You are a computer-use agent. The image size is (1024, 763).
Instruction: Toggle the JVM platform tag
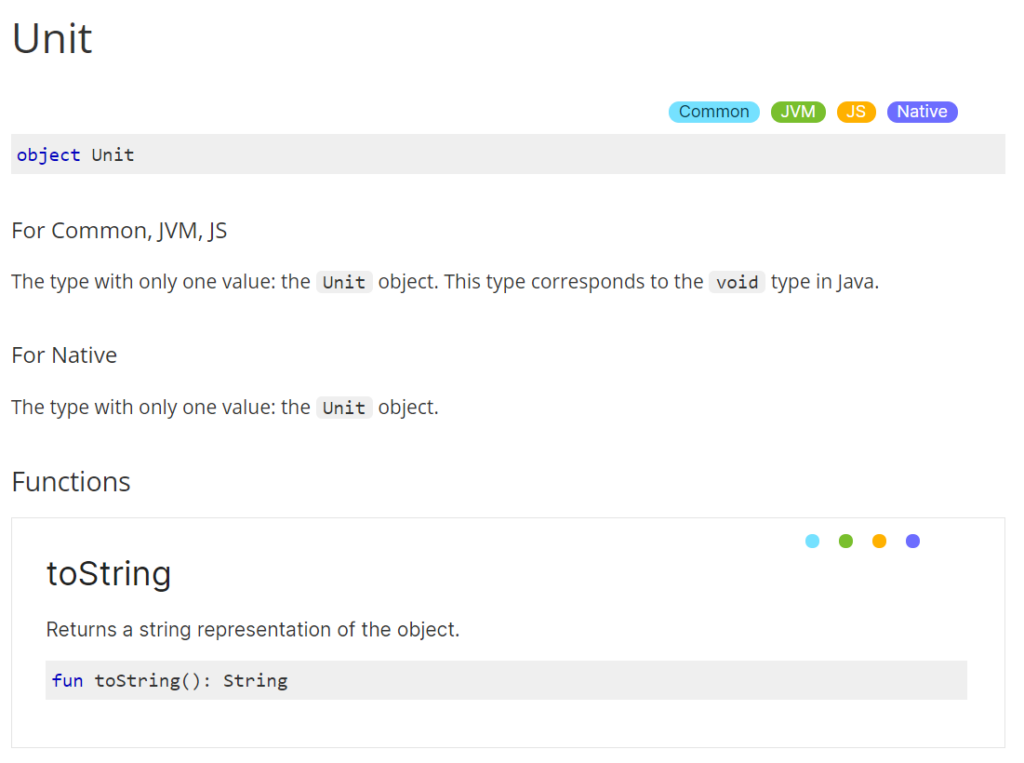click(797, 112)
